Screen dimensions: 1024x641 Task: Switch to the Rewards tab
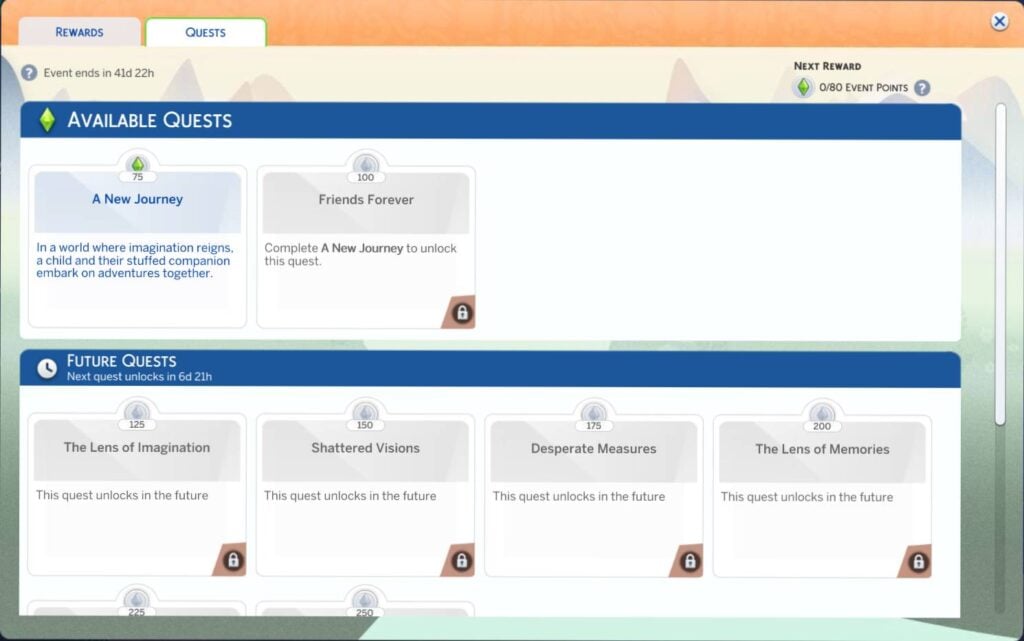pos(79,32)
